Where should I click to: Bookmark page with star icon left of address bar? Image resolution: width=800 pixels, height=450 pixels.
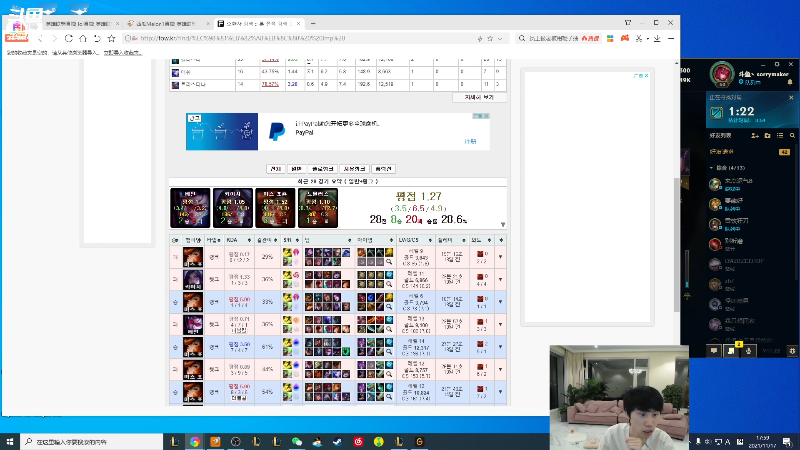(x=111, y=38)
